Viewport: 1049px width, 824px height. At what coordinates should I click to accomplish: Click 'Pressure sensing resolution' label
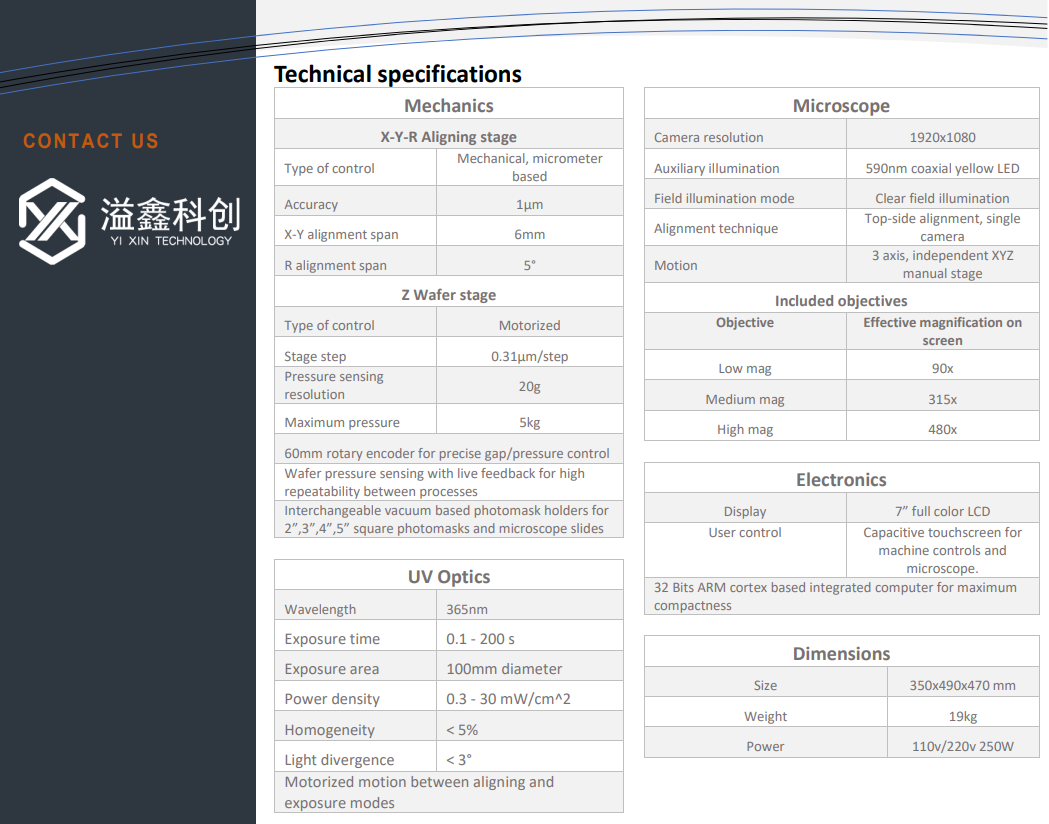(334, 385)
